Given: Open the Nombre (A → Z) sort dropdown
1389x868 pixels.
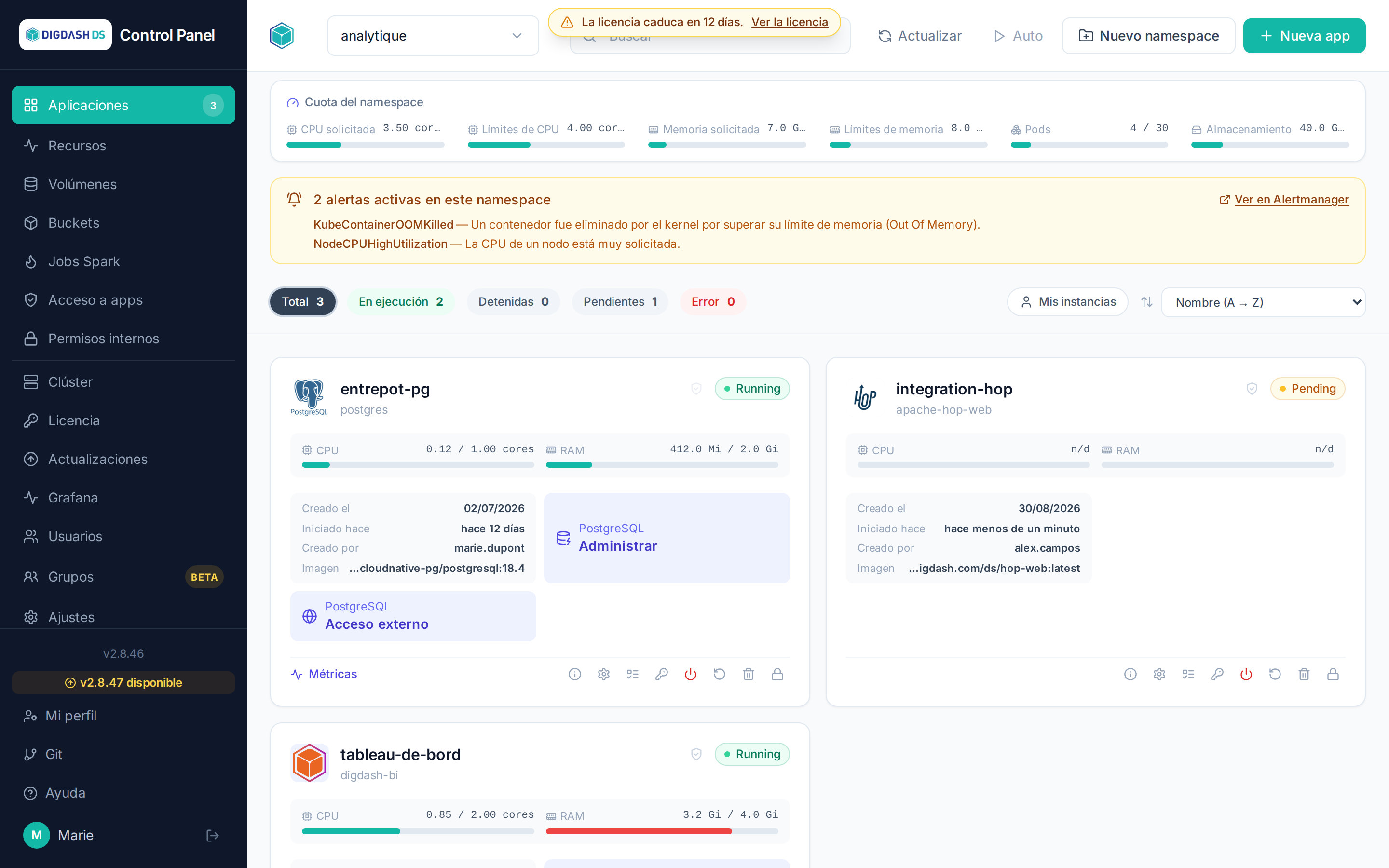Looking at the screenshot, I should 1263,302.
